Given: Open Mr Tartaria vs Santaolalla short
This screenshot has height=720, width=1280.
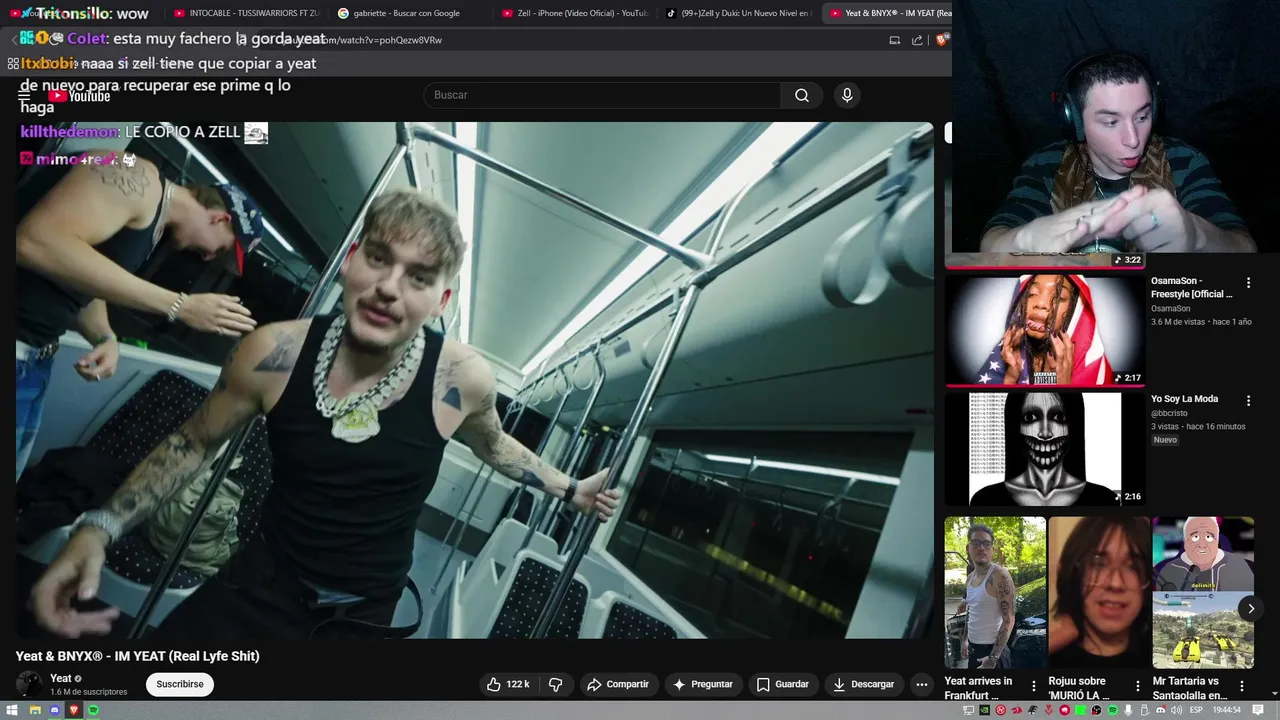Looking at the screenshot, I should (1203, 592).
